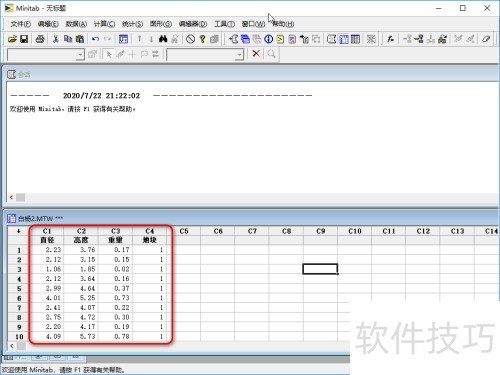Select the C3 column header
This screenshot has height=375, width=500.
[x=115, y=231]
